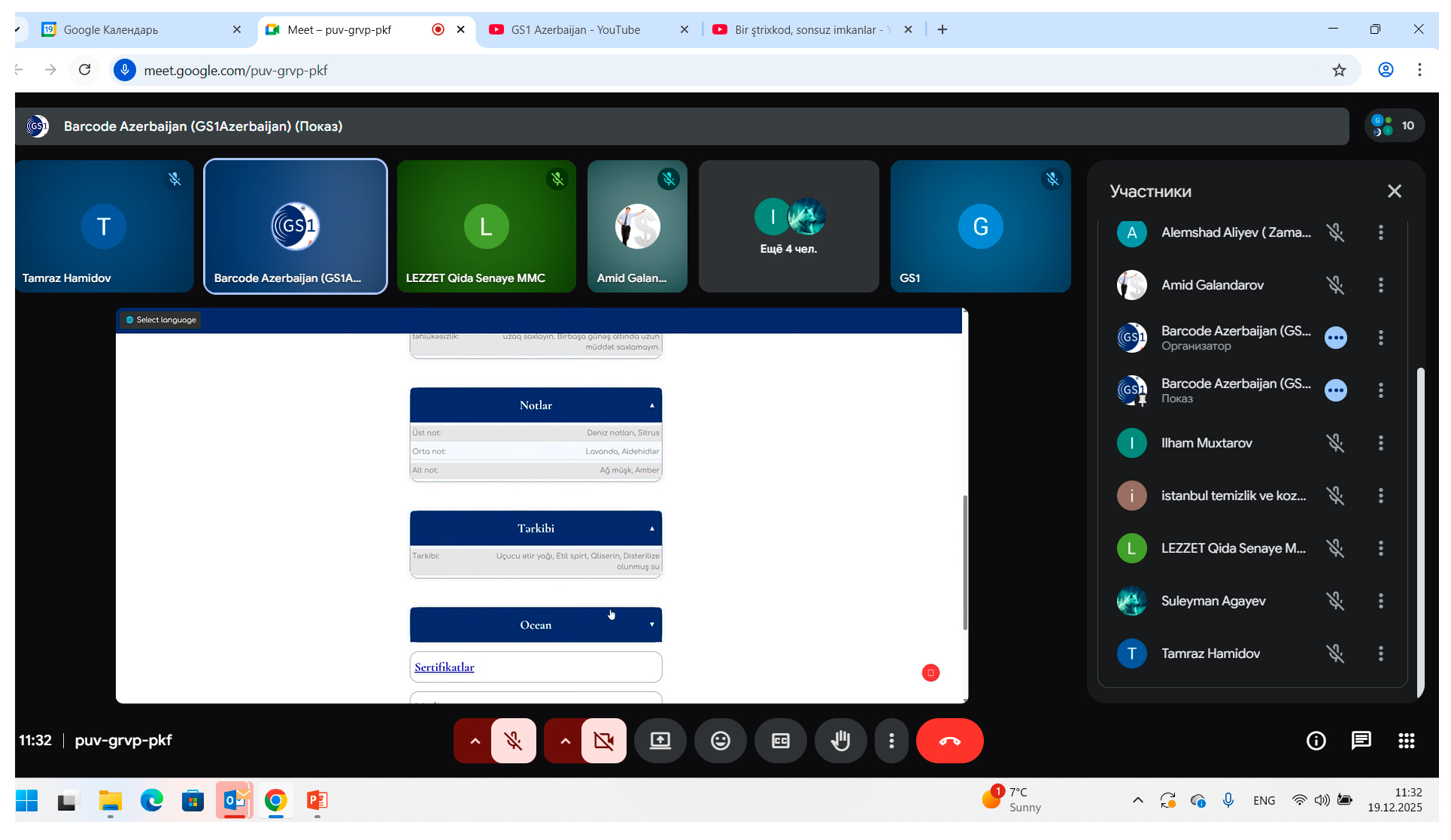Turn on captions with CC icon
1451x840 pixels.
click(780, 741)
